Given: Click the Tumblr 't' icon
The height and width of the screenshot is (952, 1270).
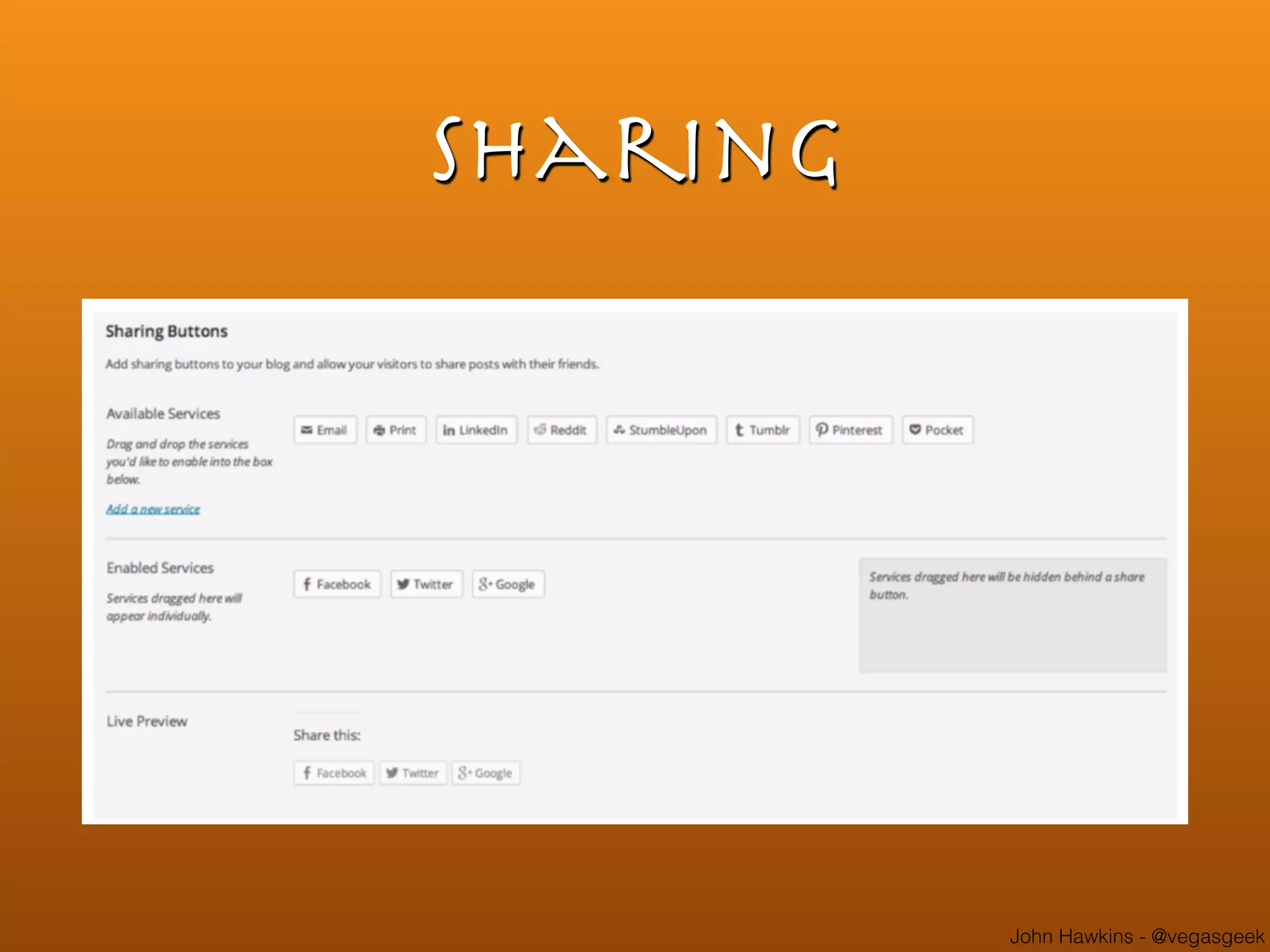Looking at the screenshot, I should pos(739,430).
